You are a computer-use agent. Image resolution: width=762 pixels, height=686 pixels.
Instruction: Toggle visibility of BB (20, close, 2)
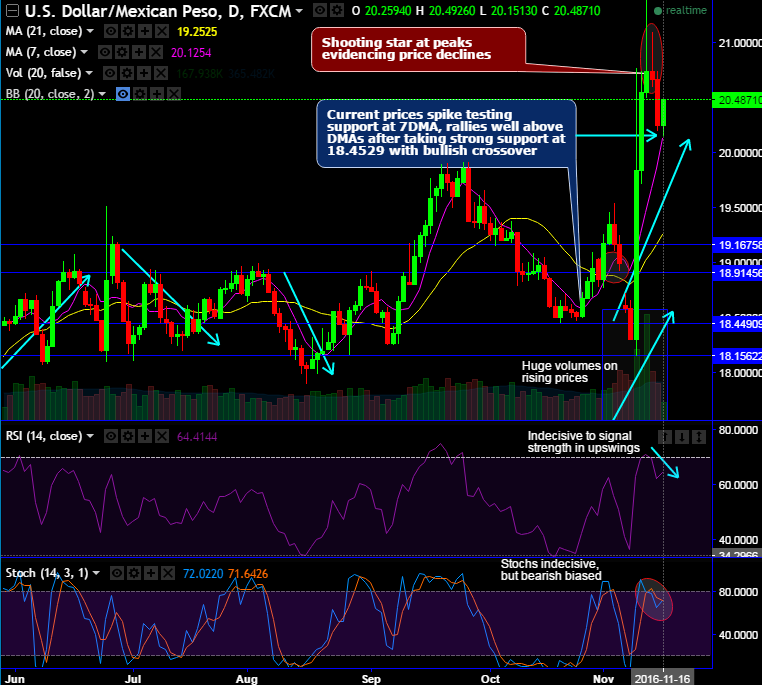pyautogui.click(x=123, y=93)
